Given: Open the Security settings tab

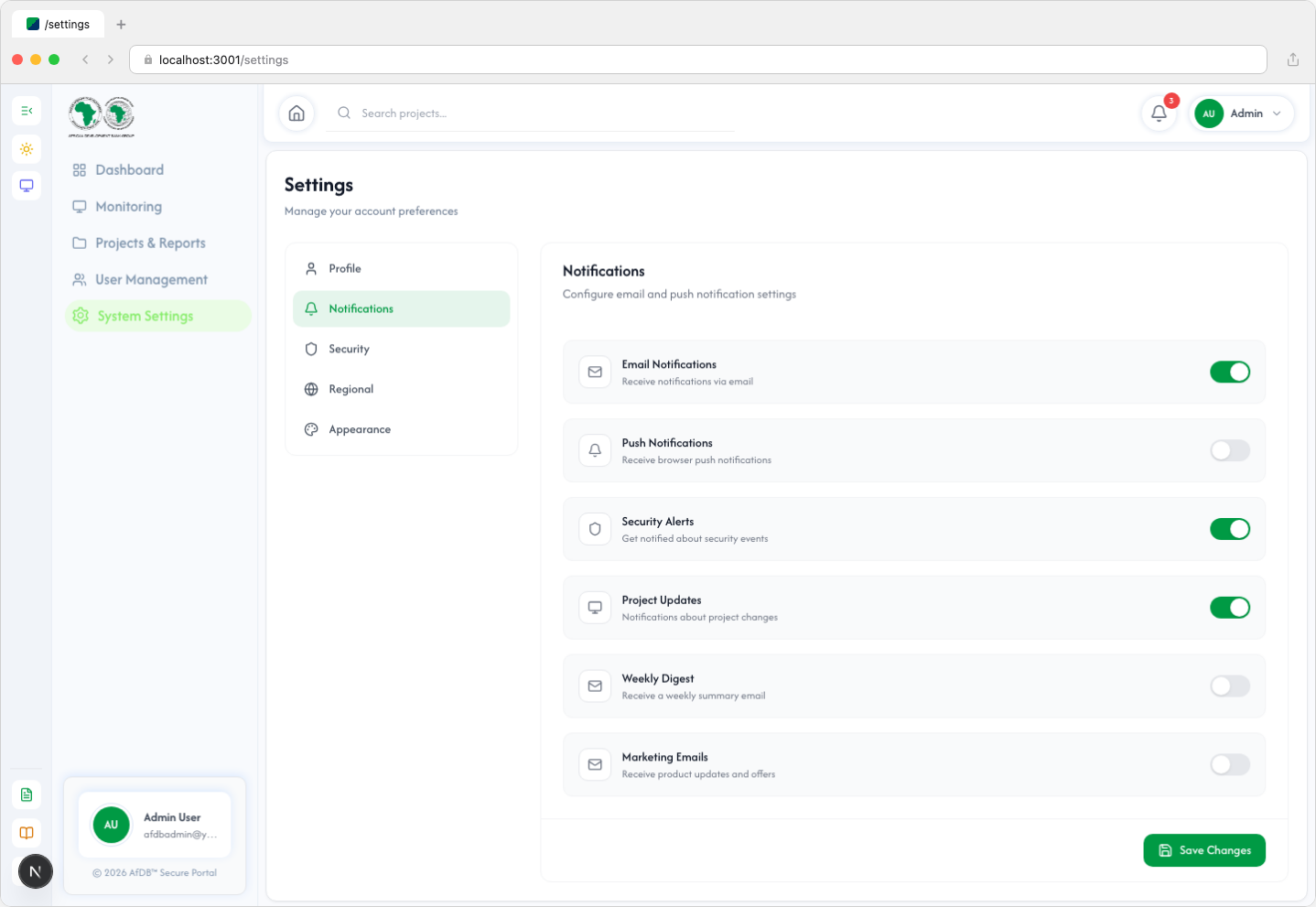Looking at the screenshot, I should tap(401, 349).
